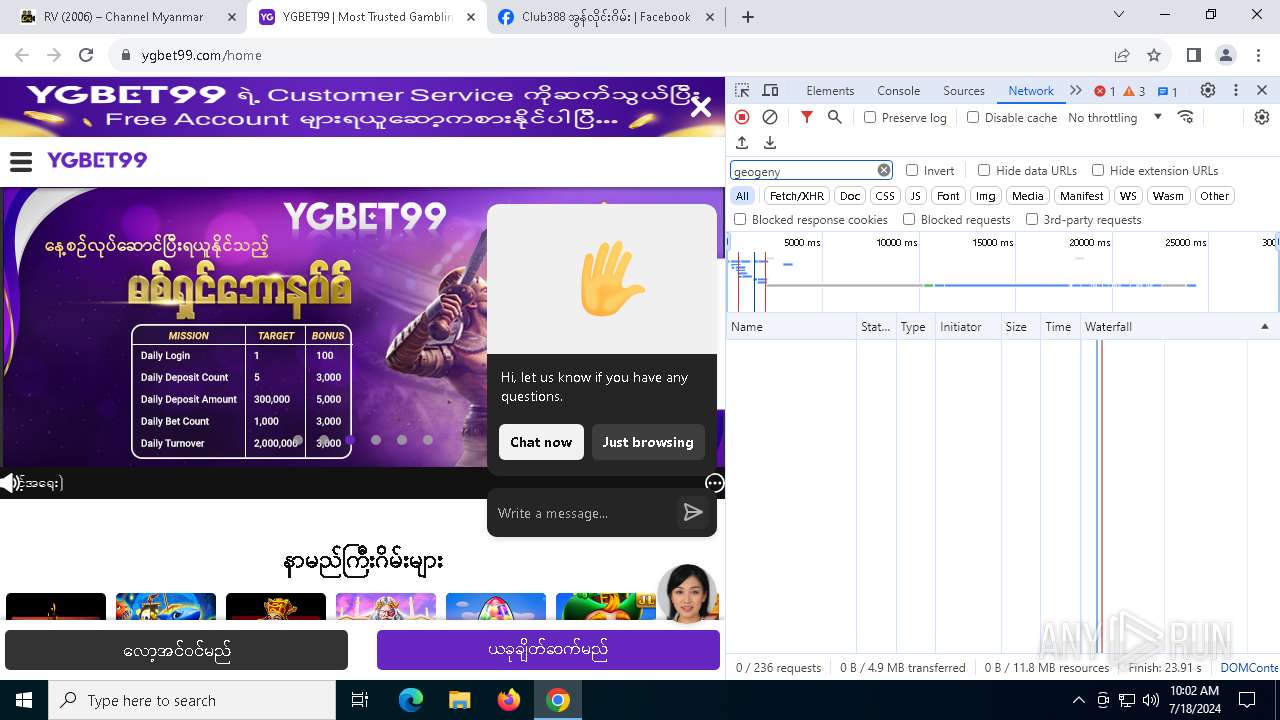1280x720 pixels.
Task: Show the warnings count badge
Action: pyautogui.click(x=1135, y=91)
